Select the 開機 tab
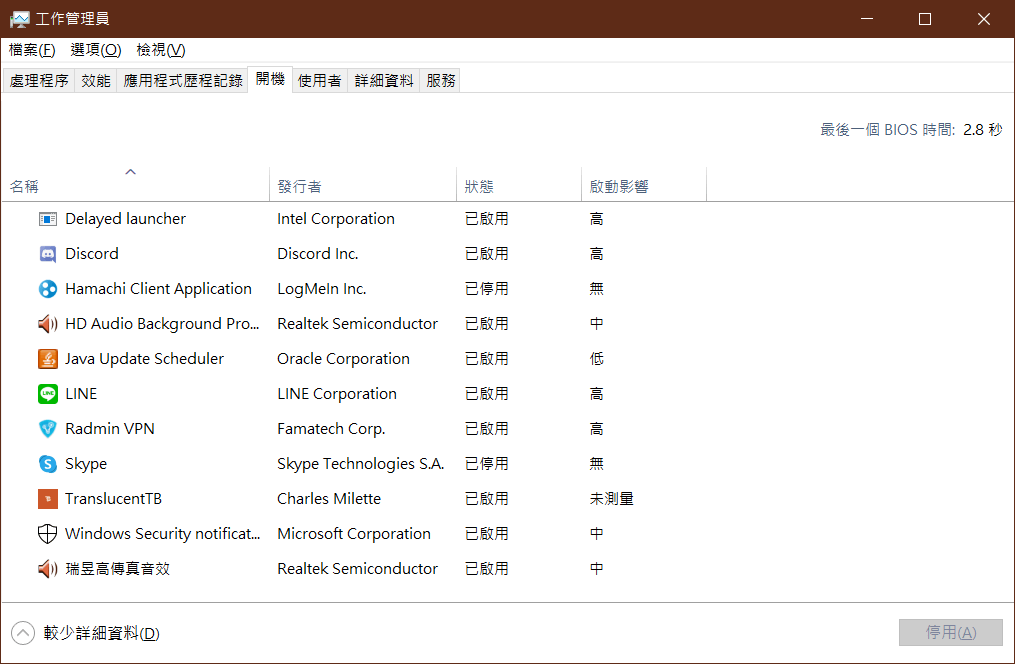 tap(270, 79)
